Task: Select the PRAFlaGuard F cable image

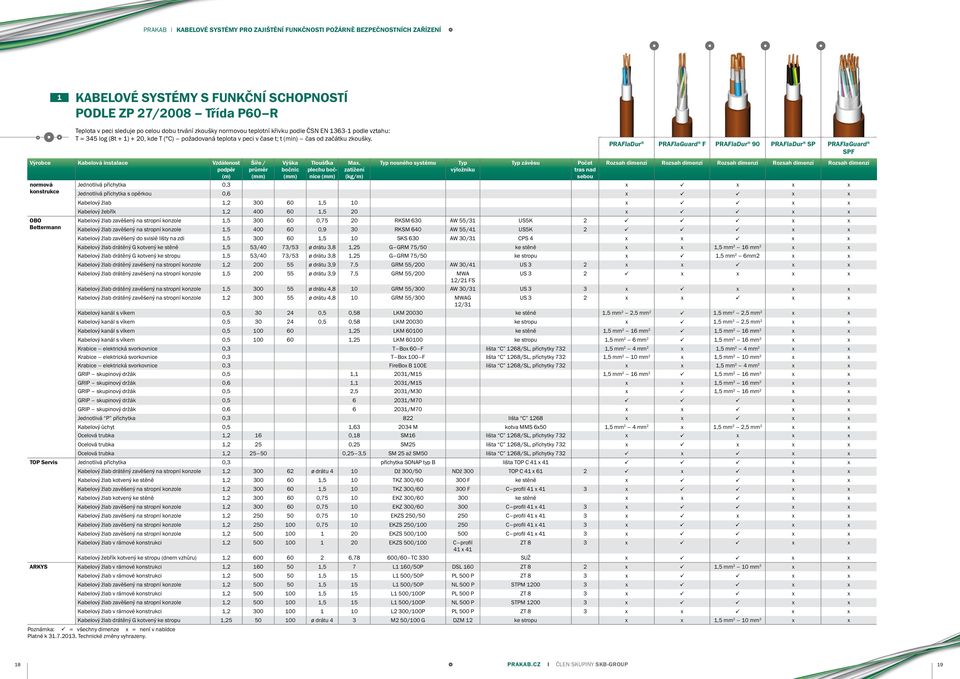Action: pyautogui.click(x=681, y=96)
